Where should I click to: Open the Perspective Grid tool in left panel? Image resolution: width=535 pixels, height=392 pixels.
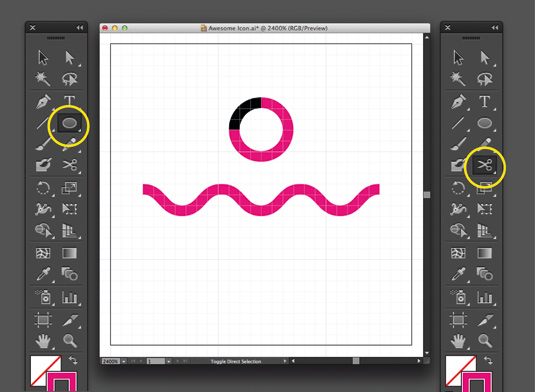pos(70,230)
